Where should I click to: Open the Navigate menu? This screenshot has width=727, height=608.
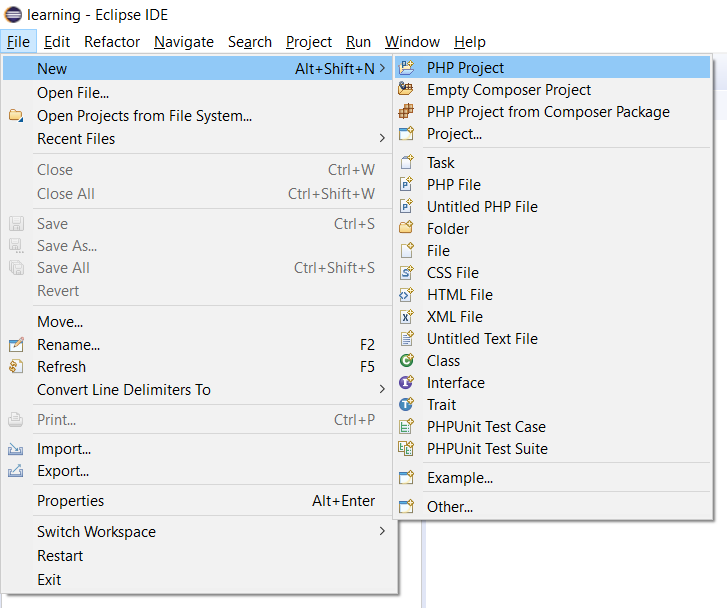pyautogui.click(x=184, y=42)
